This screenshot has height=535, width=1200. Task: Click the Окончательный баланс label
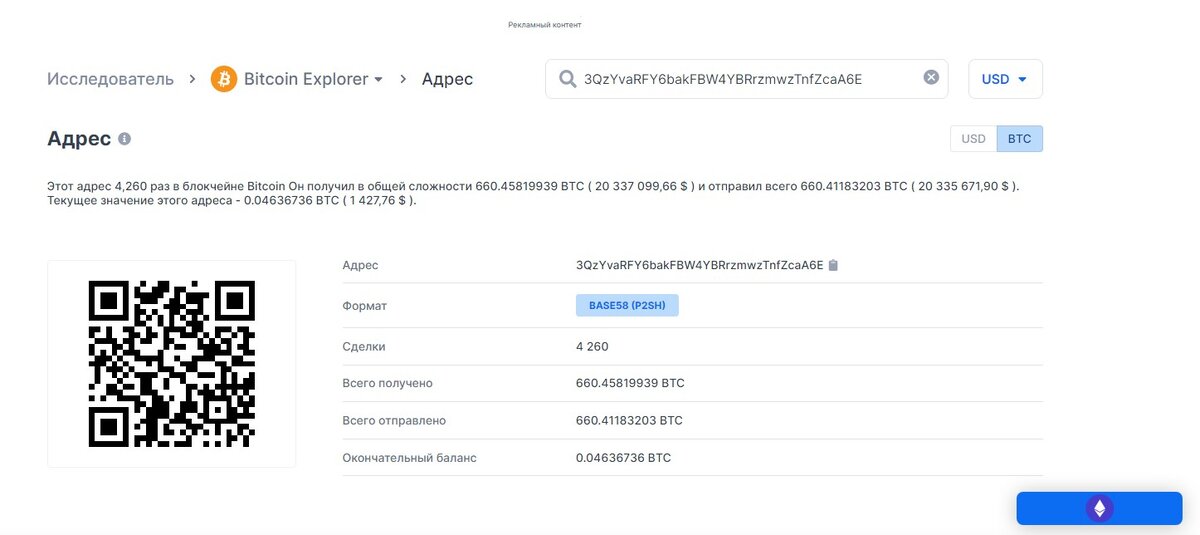[x=409, y=457]
